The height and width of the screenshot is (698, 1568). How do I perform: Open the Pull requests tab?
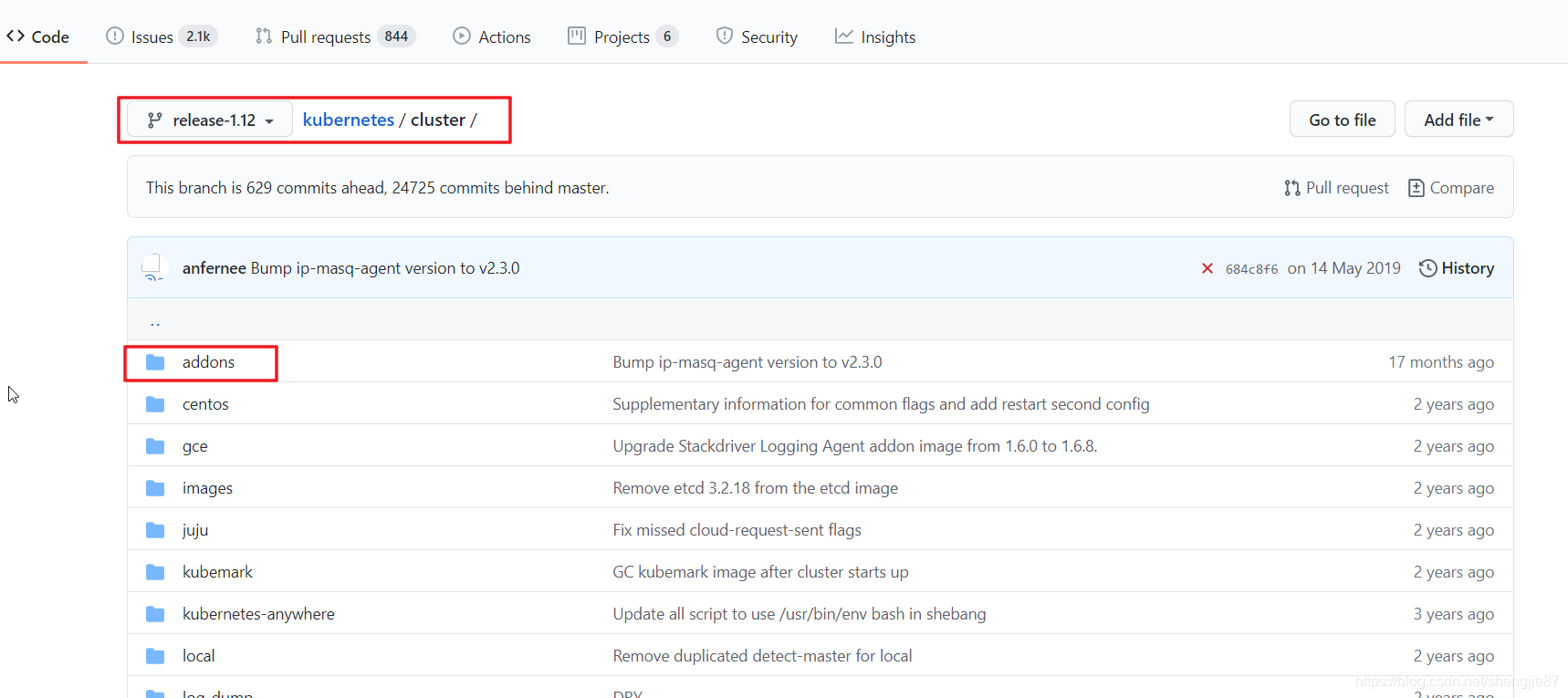(x=335, y=36)
